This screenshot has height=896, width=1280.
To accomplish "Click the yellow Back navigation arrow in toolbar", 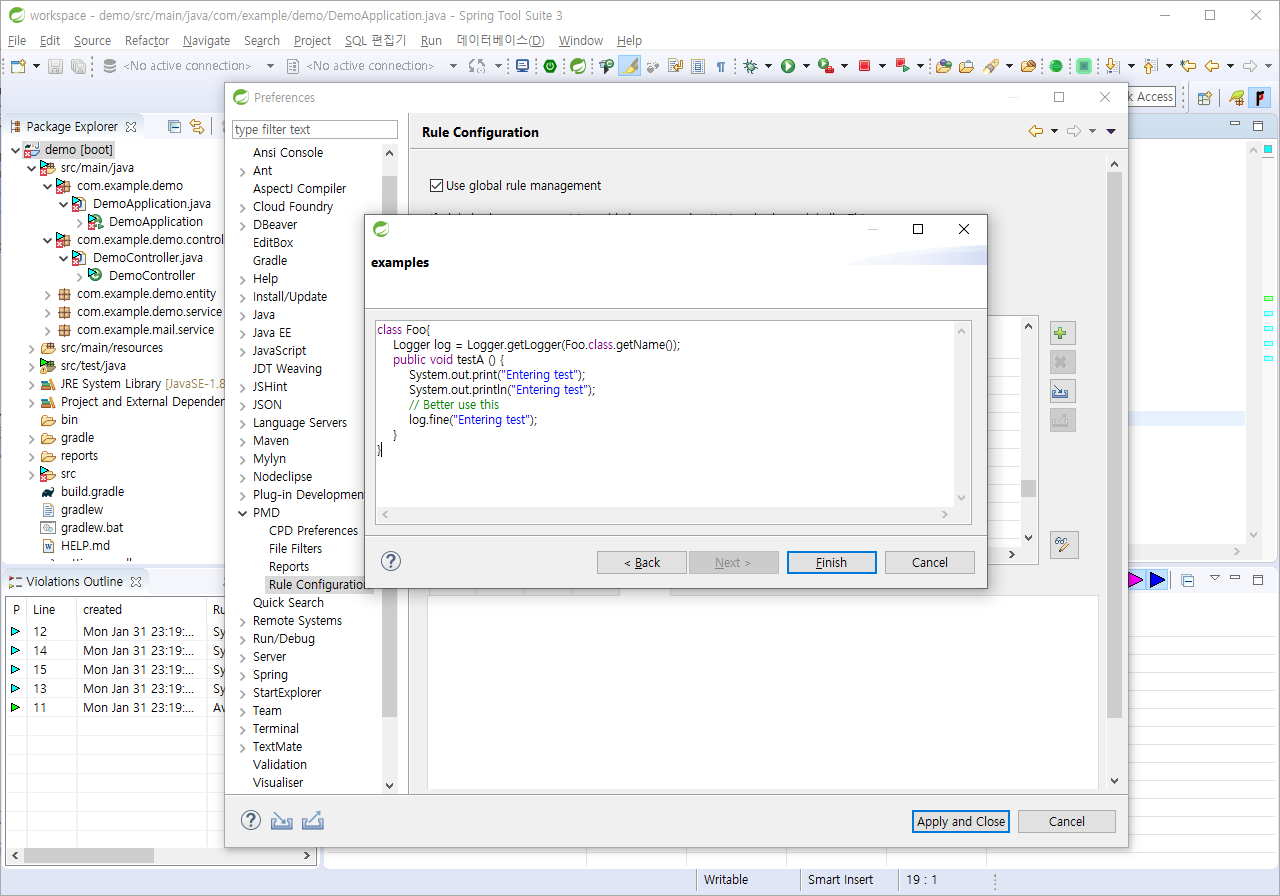I will [1211, 66].
